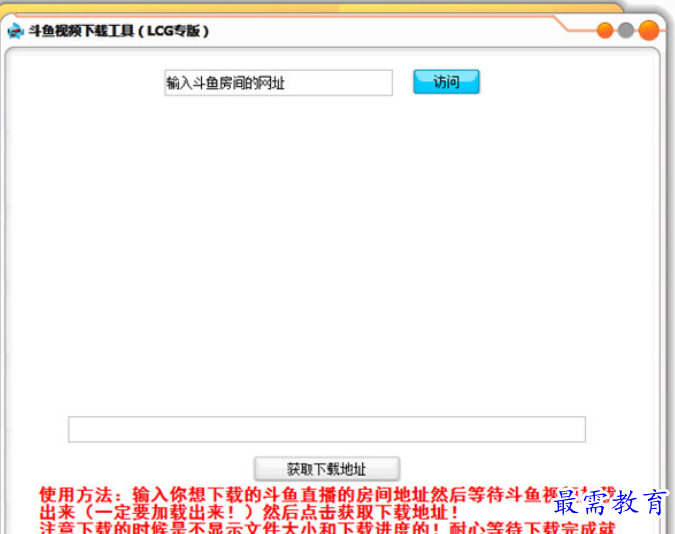The height and width of the screenshot is (534, 675).
Task: Click the small orange minimize circle
Action: coord(605,31)
